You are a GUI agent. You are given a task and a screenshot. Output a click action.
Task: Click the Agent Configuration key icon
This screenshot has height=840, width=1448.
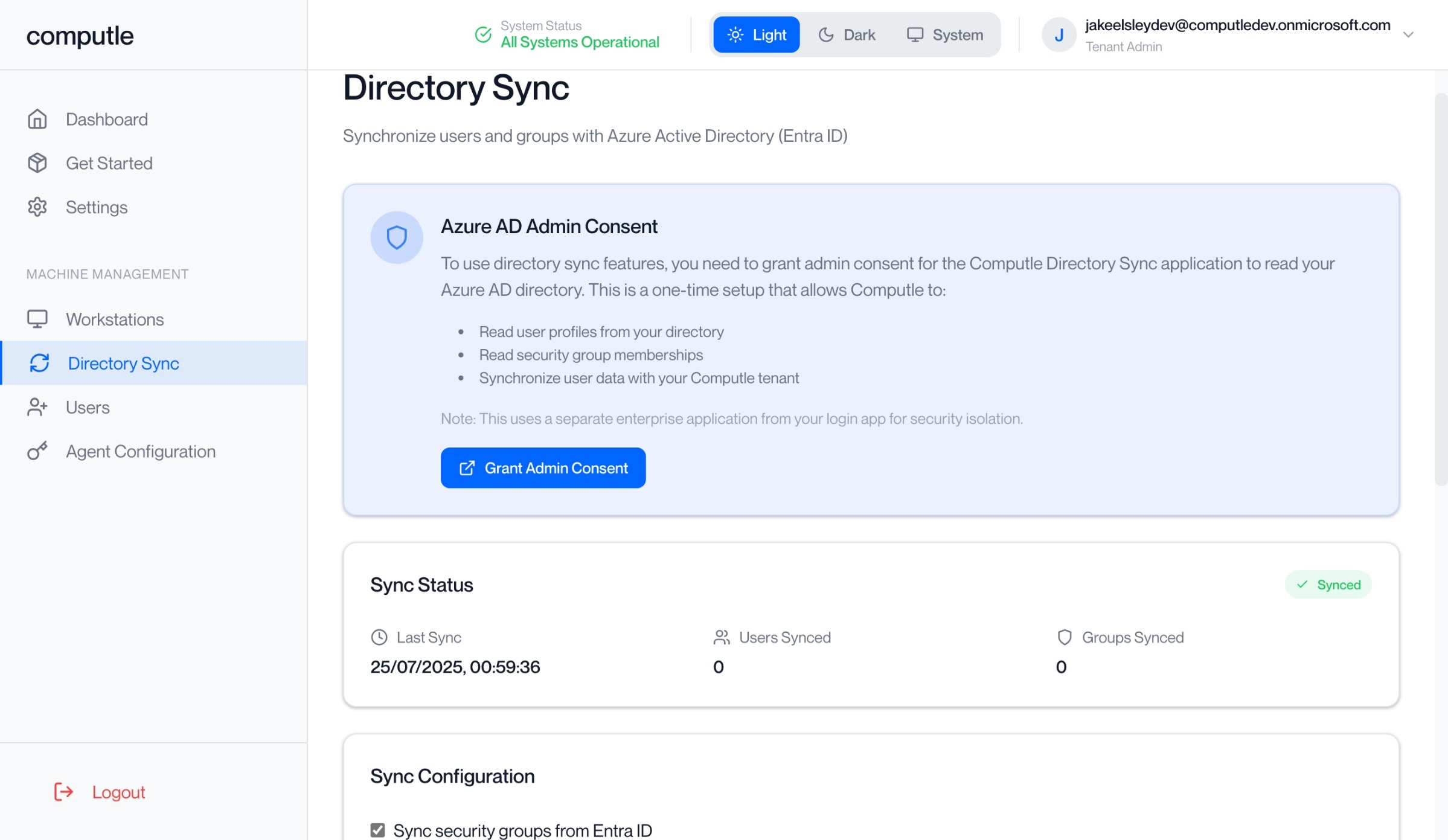click(x=37, y=451)
